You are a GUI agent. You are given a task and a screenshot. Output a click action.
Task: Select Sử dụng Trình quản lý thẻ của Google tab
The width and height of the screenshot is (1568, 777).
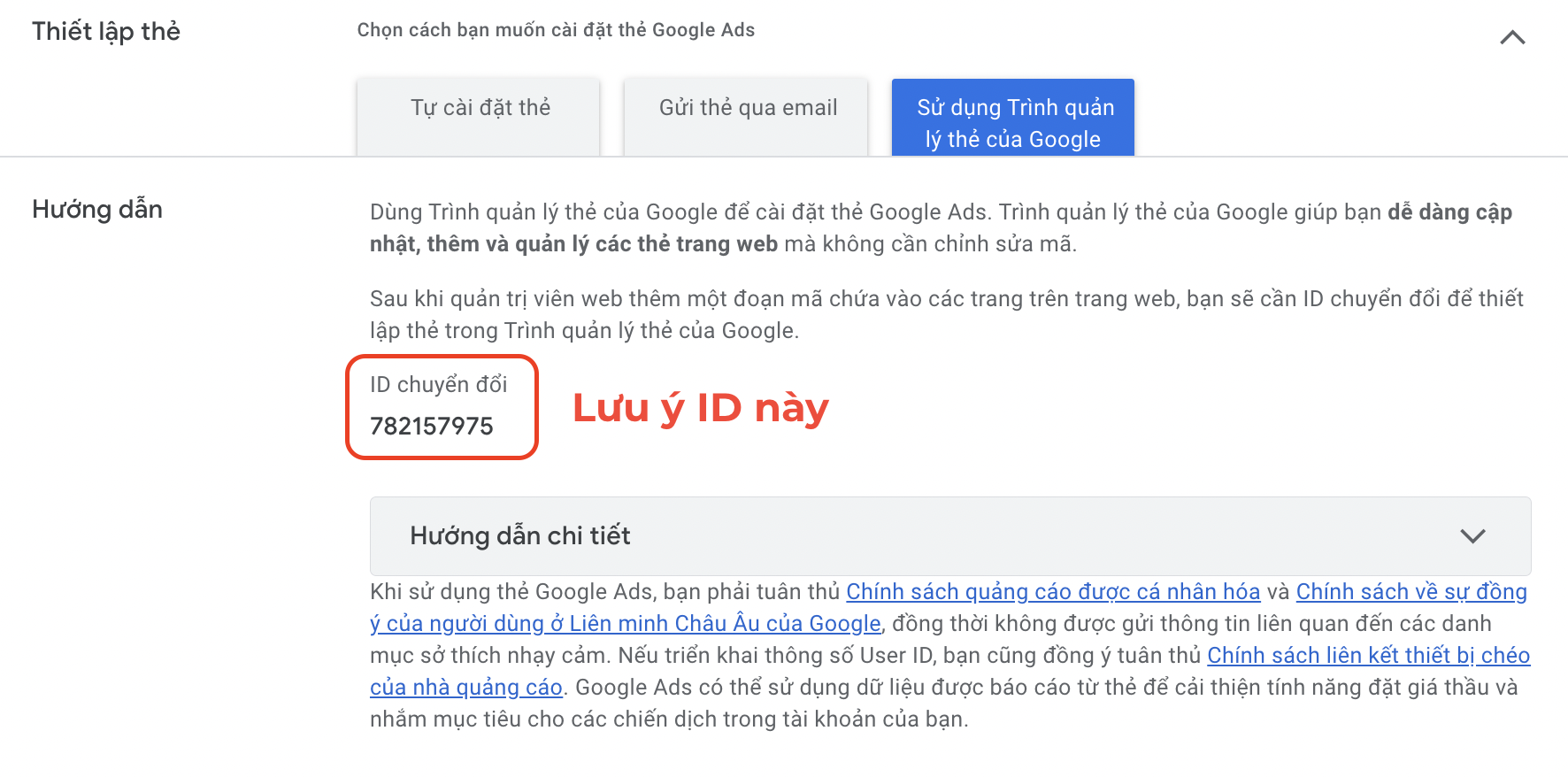[x=1013, y=118]
